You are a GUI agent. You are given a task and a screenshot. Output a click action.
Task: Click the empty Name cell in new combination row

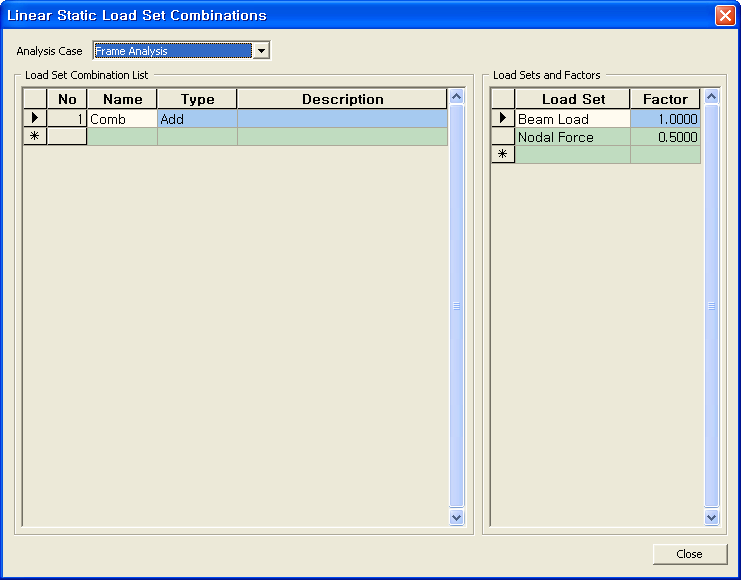[122, 137]
